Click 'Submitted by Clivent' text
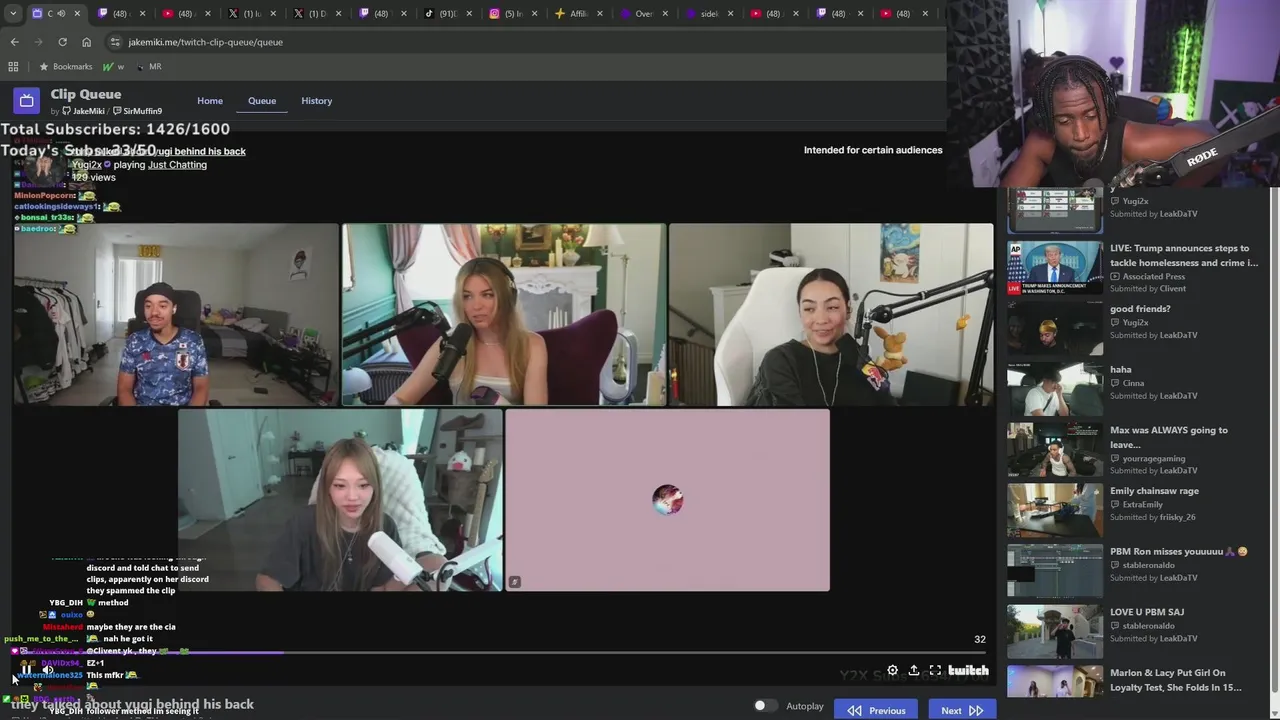Image resolution: width=1280 pixels, height=720 pixels. coord(1148,289)
